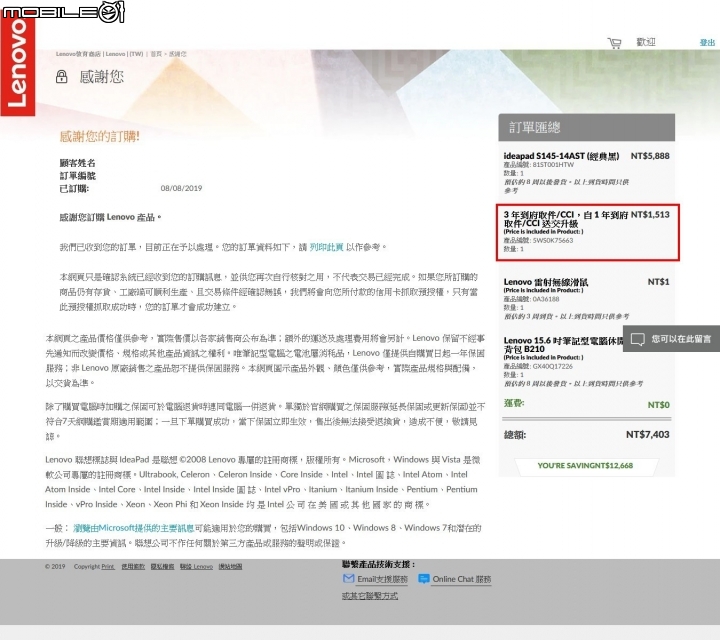Click the red Lenovo logo

coord(17,66)
